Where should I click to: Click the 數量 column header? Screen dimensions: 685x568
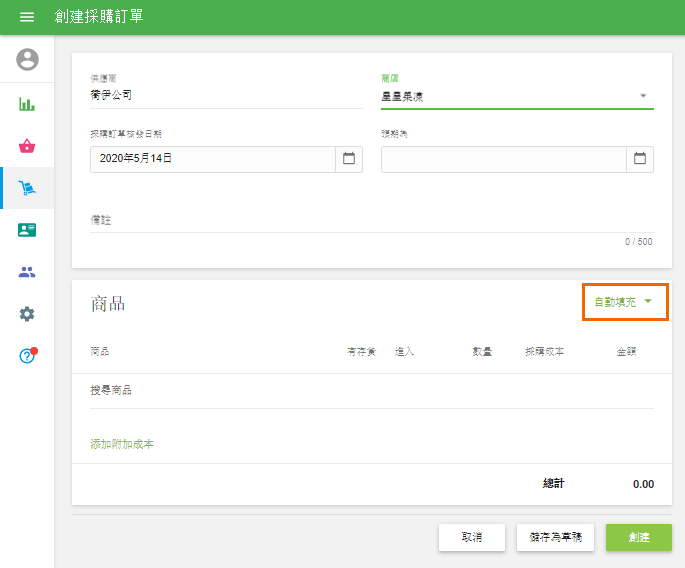pyautogui.click(x=482, y=352)
